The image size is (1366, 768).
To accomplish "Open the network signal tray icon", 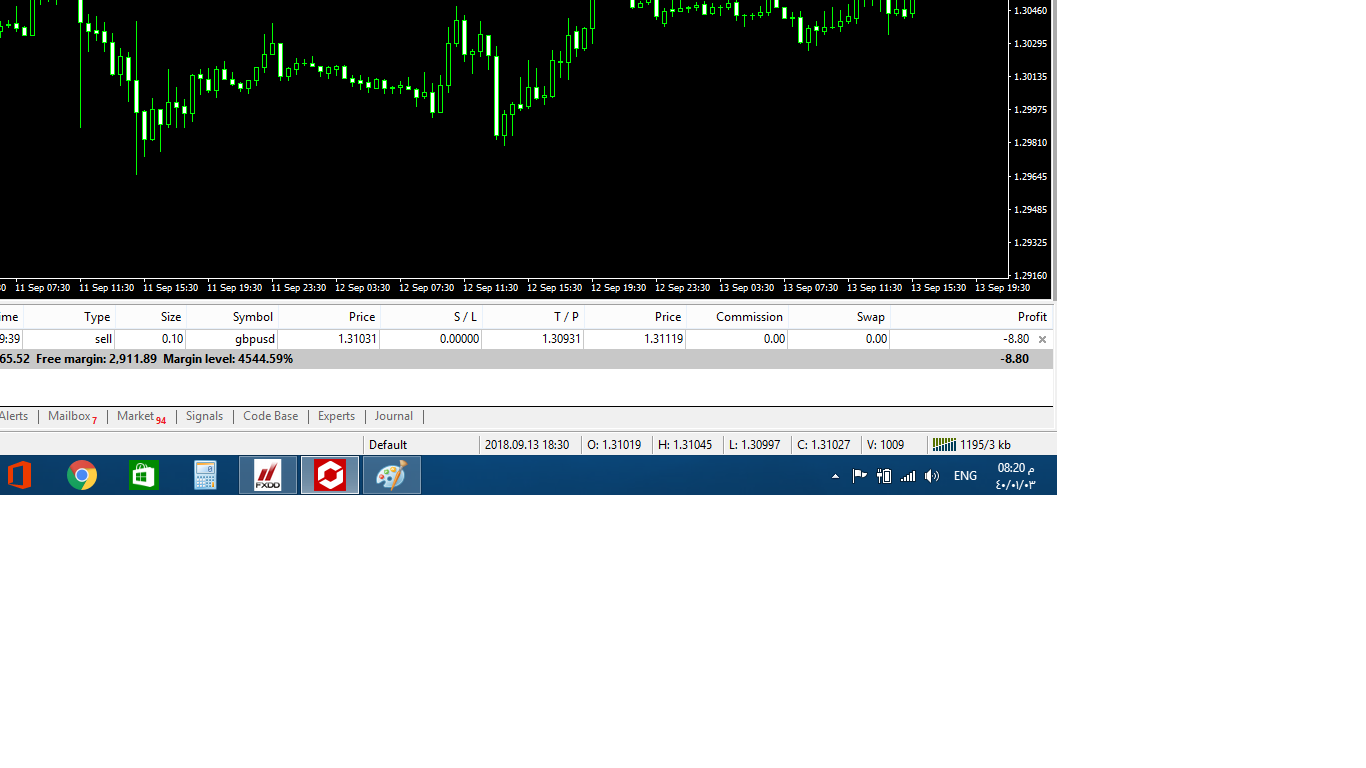I will (x=908, y=476).
